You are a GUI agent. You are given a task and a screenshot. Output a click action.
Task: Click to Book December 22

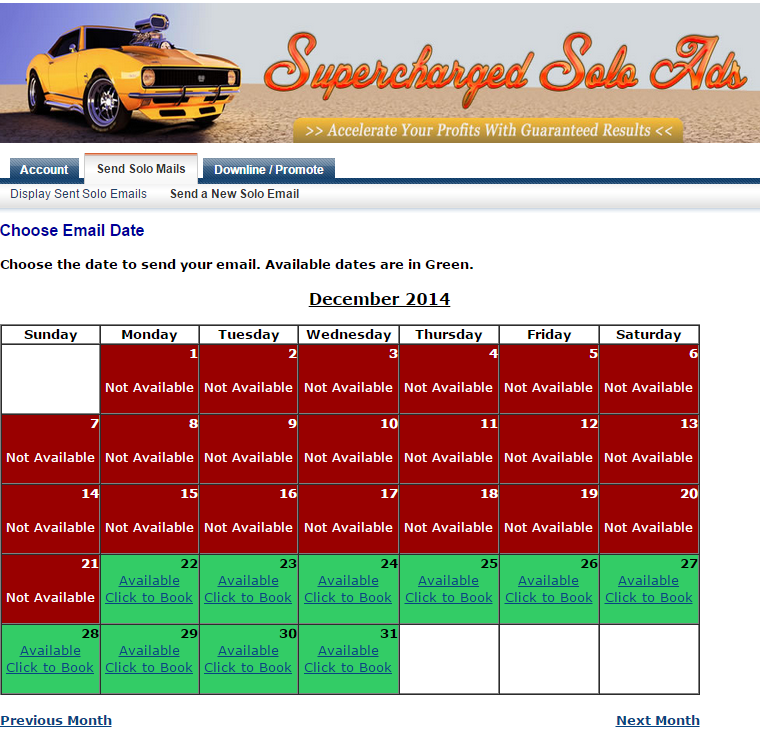coord(149,598)
